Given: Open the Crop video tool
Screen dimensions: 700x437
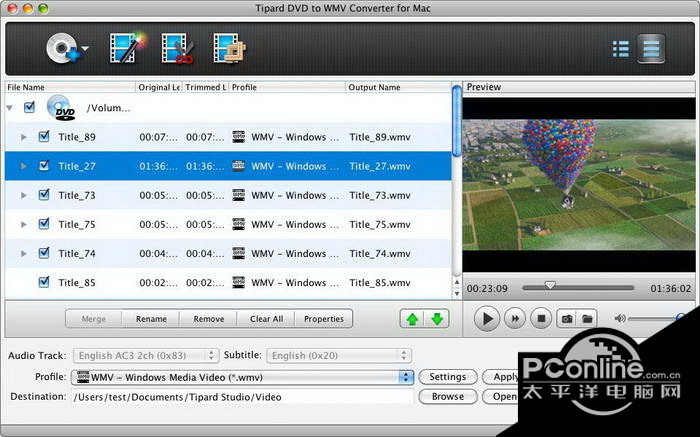Looking at the screenshot, I should [x=229, y=48].
